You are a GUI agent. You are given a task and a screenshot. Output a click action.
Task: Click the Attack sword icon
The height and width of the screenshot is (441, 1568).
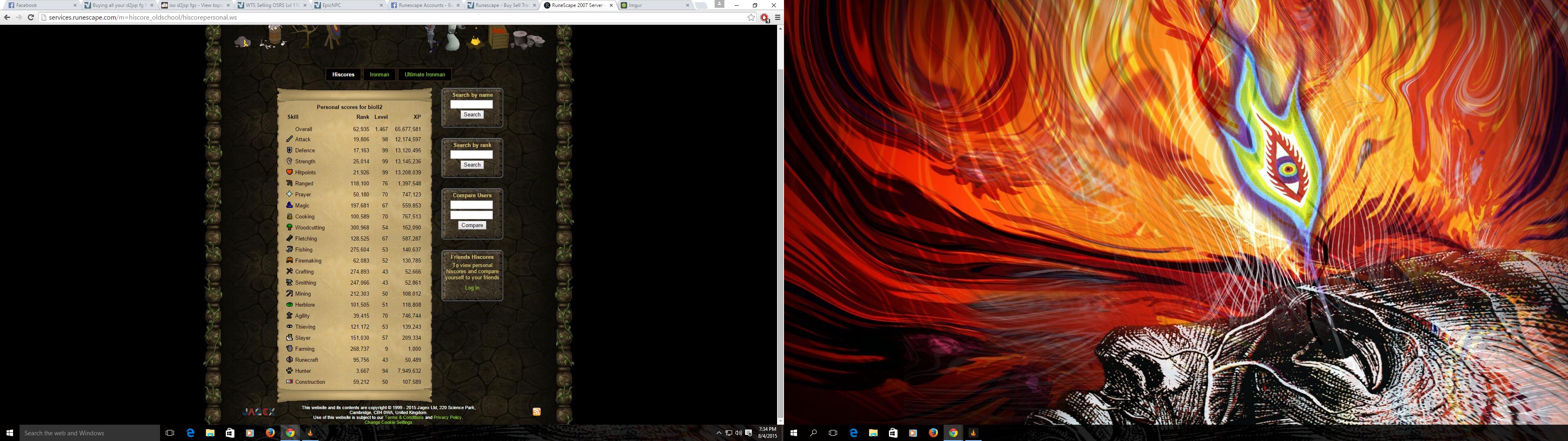click(289, 139)
